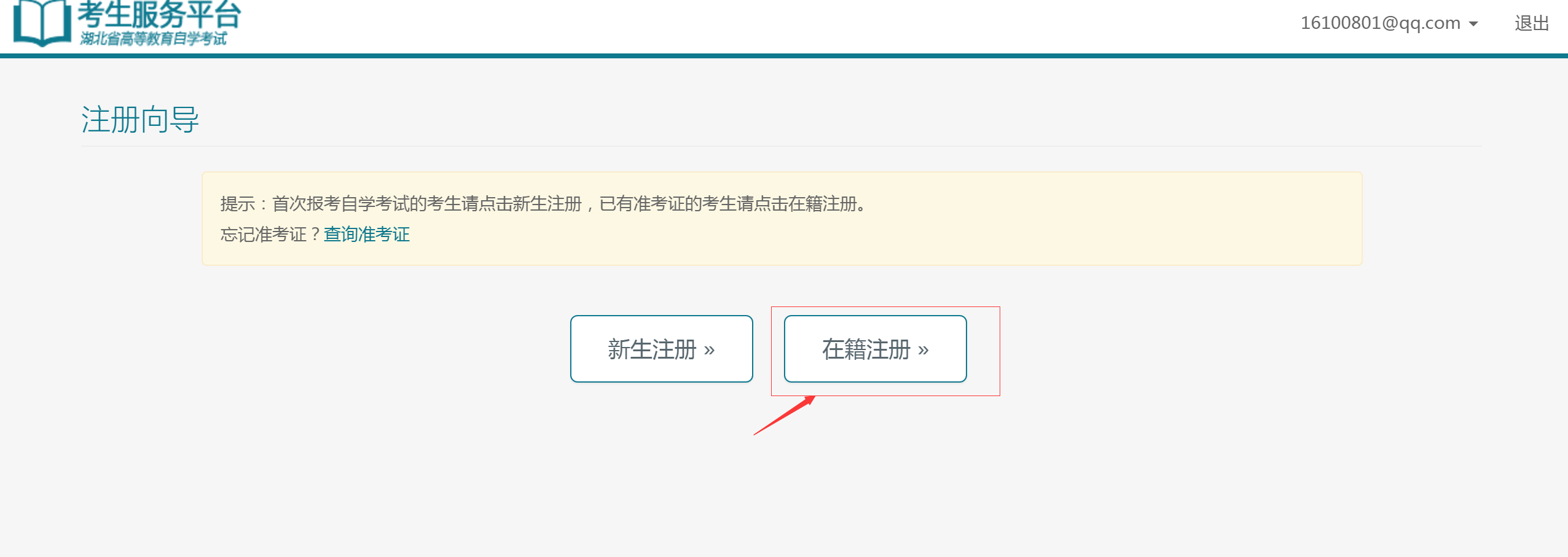The width and height of the screenshot is (1568, 557).
Task: Choose the 新生注册 button
Action: point(662,349)
